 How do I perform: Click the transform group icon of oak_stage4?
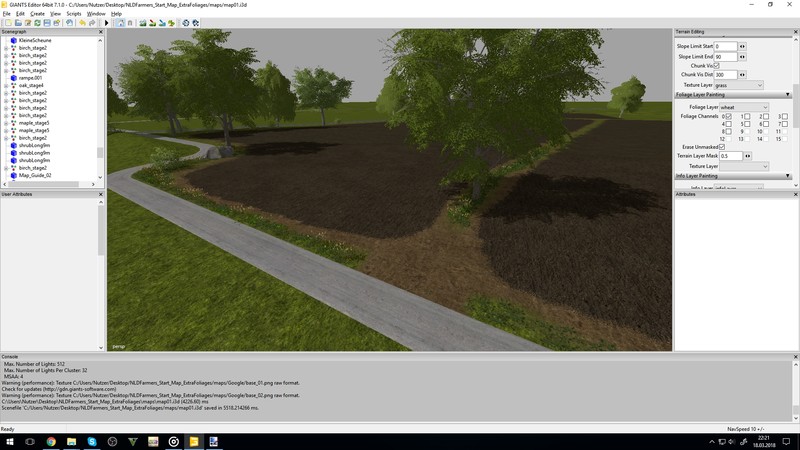(14, 86)
